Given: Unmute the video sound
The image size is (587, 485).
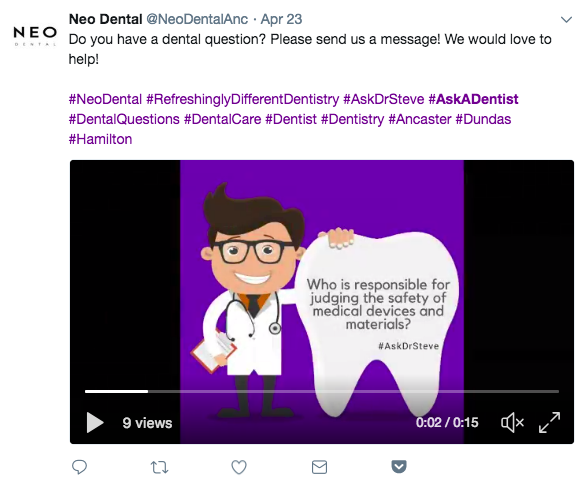Looking at the screenshot, I should [512, 423].
